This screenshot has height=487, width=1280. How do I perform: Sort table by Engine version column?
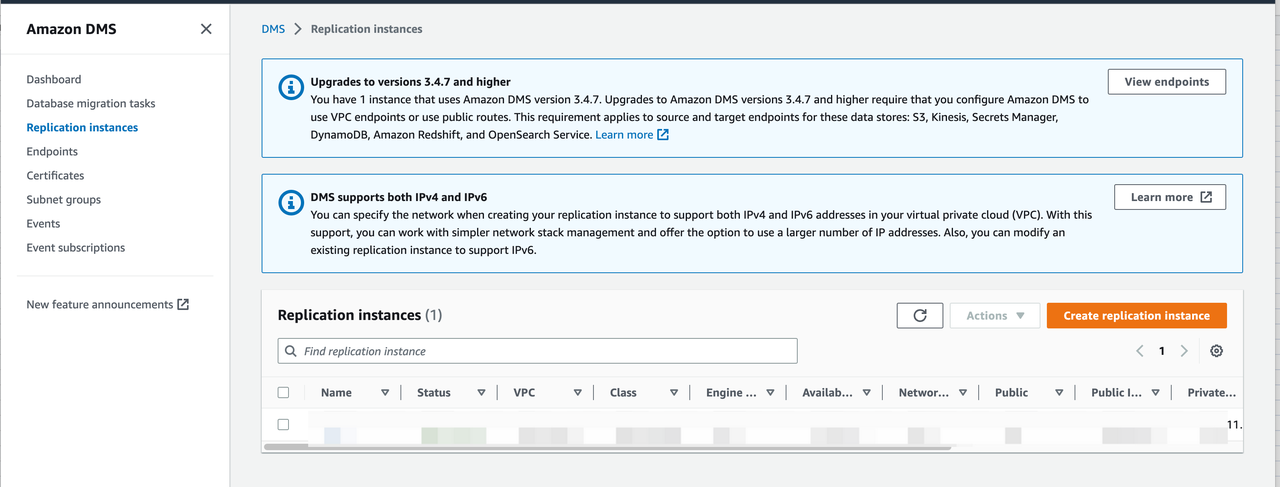pos(770,393)
